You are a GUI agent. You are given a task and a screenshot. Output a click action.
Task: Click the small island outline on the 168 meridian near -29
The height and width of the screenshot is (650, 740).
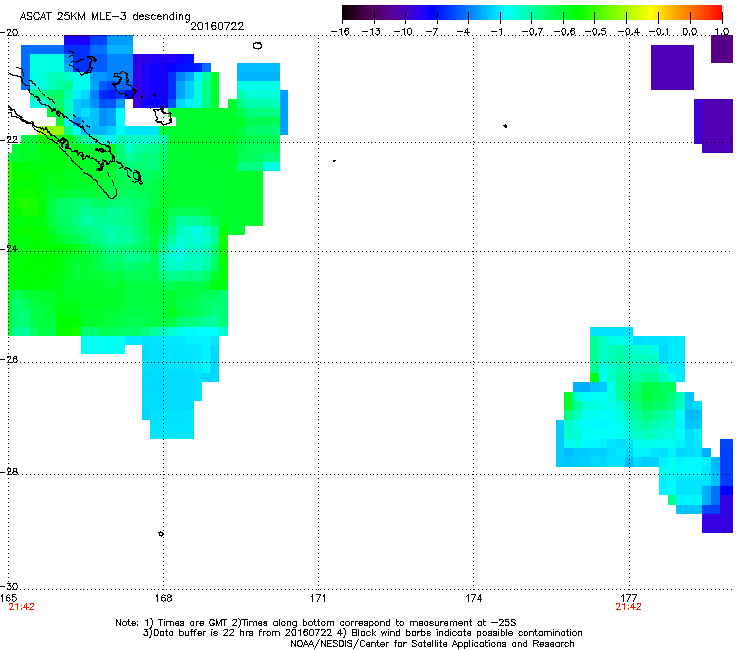(x=161, y=534)
